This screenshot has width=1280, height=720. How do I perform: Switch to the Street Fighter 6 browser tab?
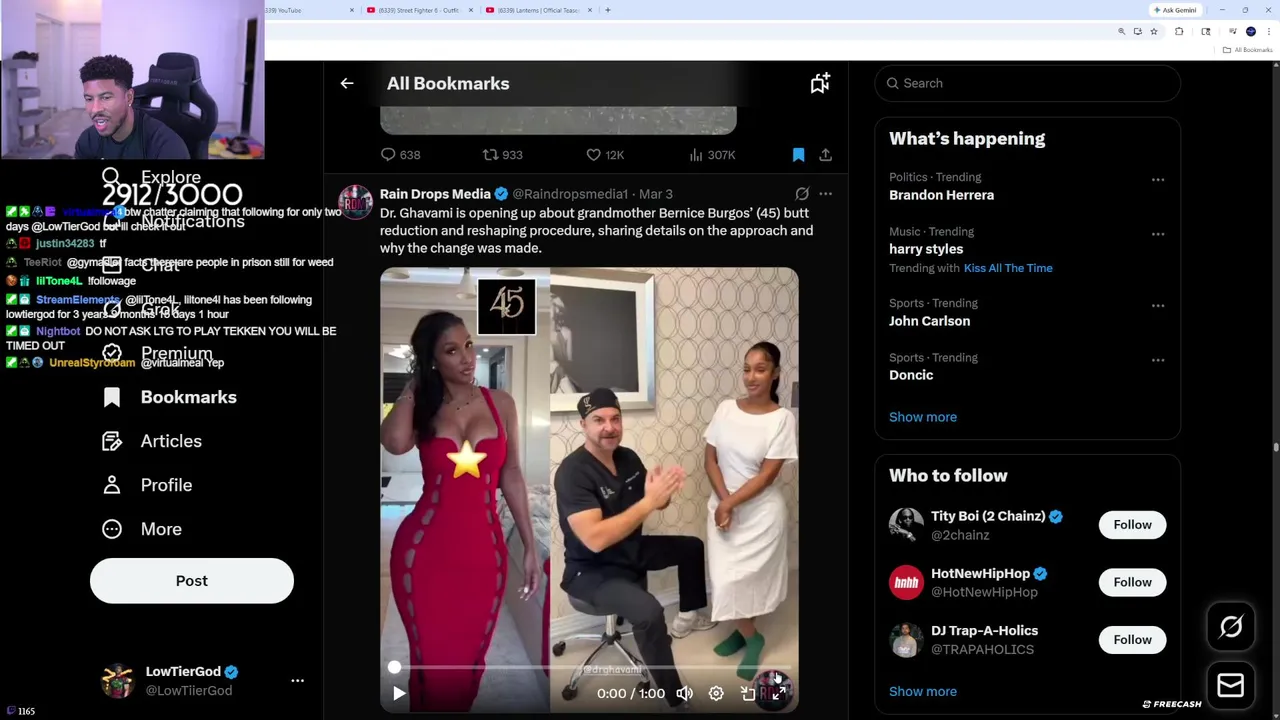coord(418,10)
